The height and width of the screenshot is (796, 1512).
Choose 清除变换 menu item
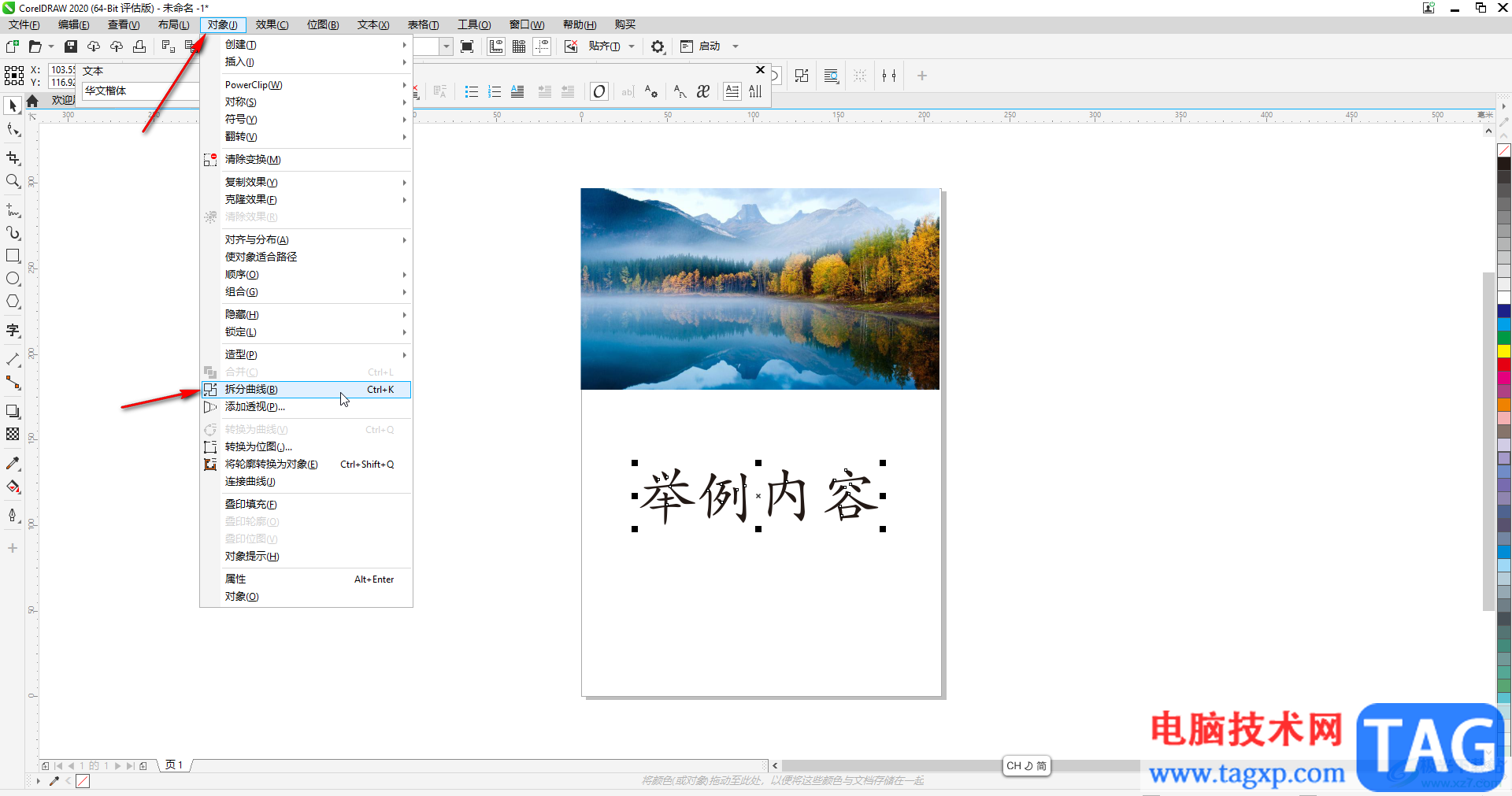click(306, 160)
